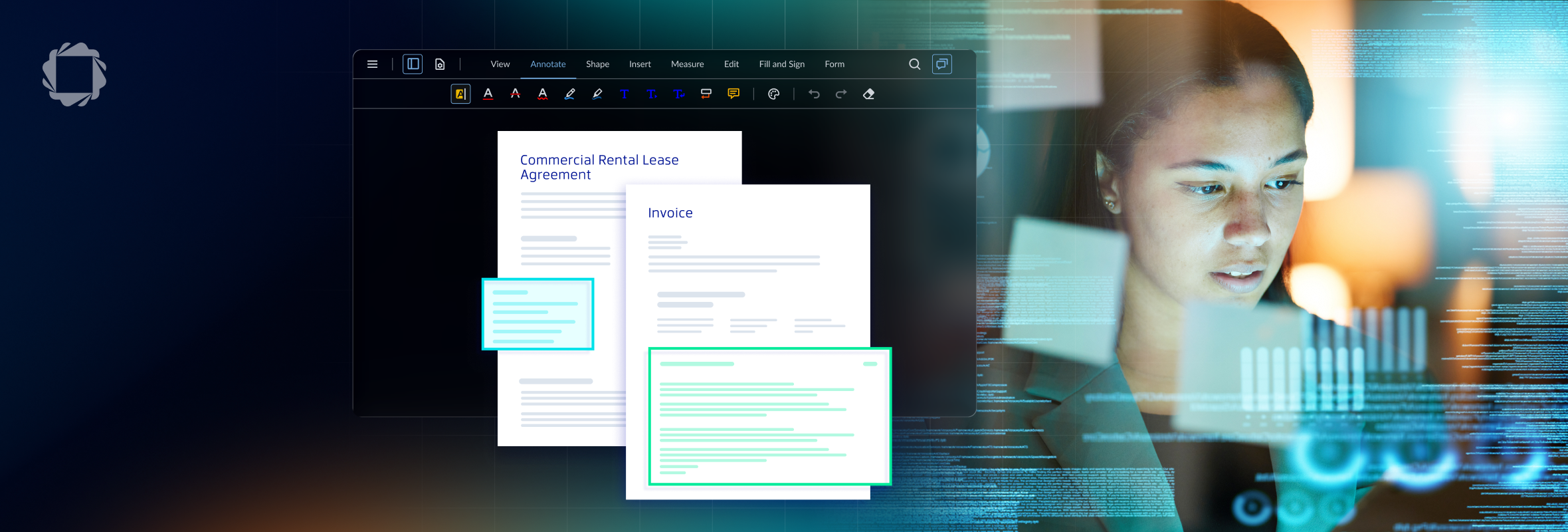The width and height of the screenshot is (1568, 532).
Task: Switch to the View tab
Action: coord(500,65)
